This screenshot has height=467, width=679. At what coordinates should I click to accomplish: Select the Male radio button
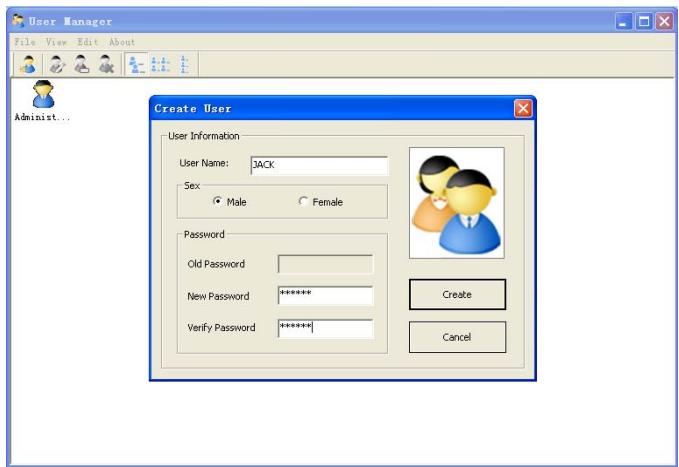(x=218, y=202)
